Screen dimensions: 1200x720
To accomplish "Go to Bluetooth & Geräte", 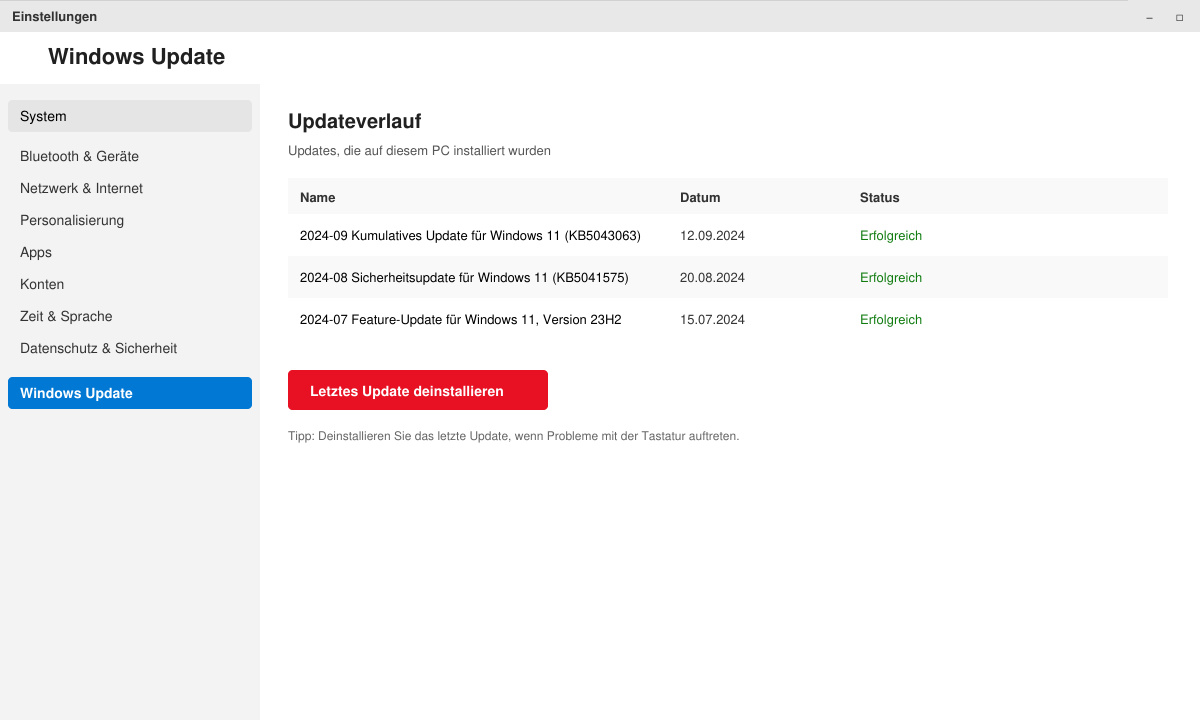I will tap(130, 156).
